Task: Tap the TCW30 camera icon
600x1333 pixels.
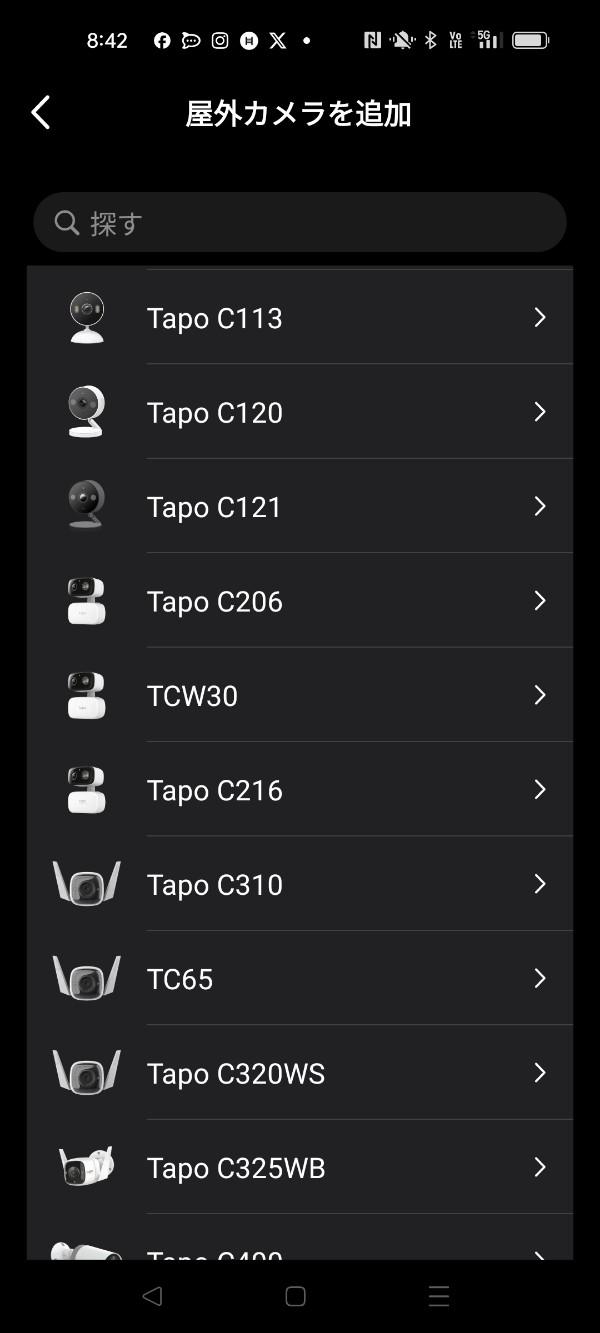Action: point(87,695)
